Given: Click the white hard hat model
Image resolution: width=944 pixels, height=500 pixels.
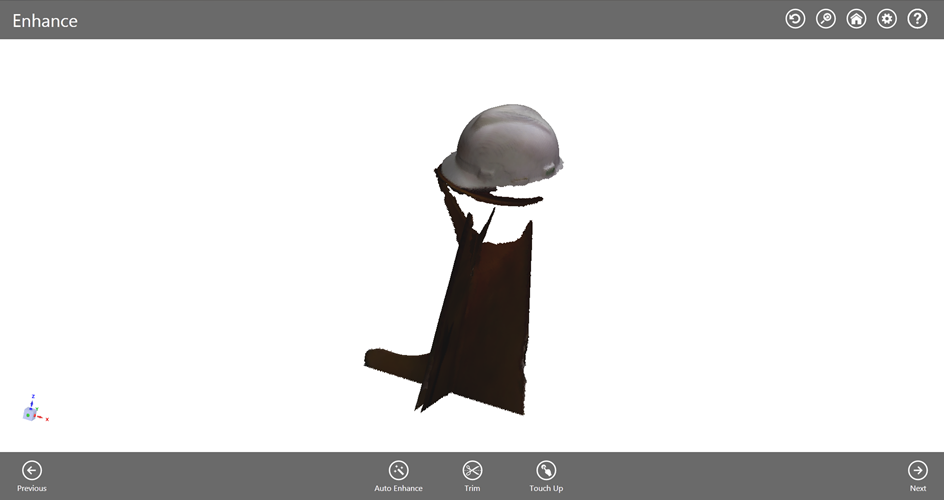Looking at the screenshot, I should point(503,146).
